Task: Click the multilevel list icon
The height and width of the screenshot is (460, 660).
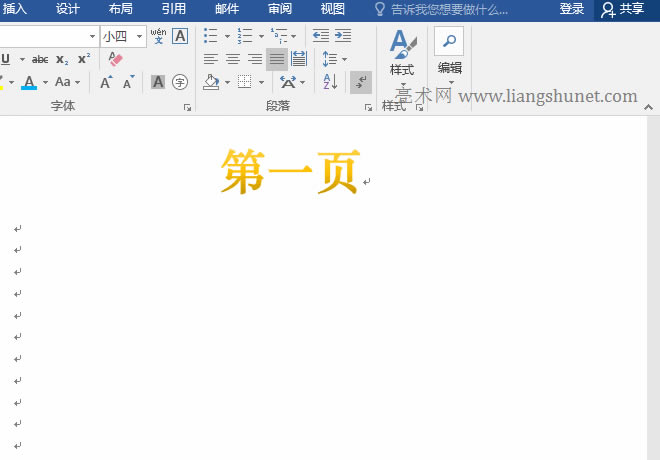Action: pyautogui.click(x=279, y=36)
